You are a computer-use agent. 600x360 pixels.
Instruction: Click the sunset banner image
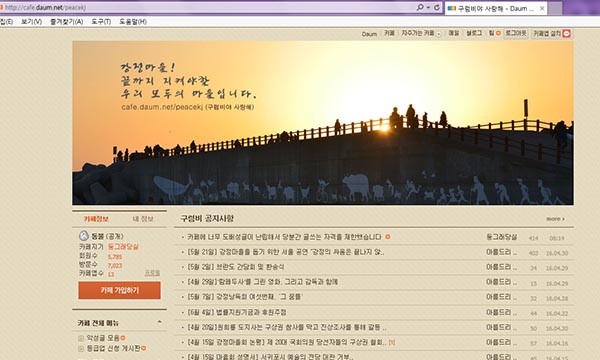pos(323,123)
